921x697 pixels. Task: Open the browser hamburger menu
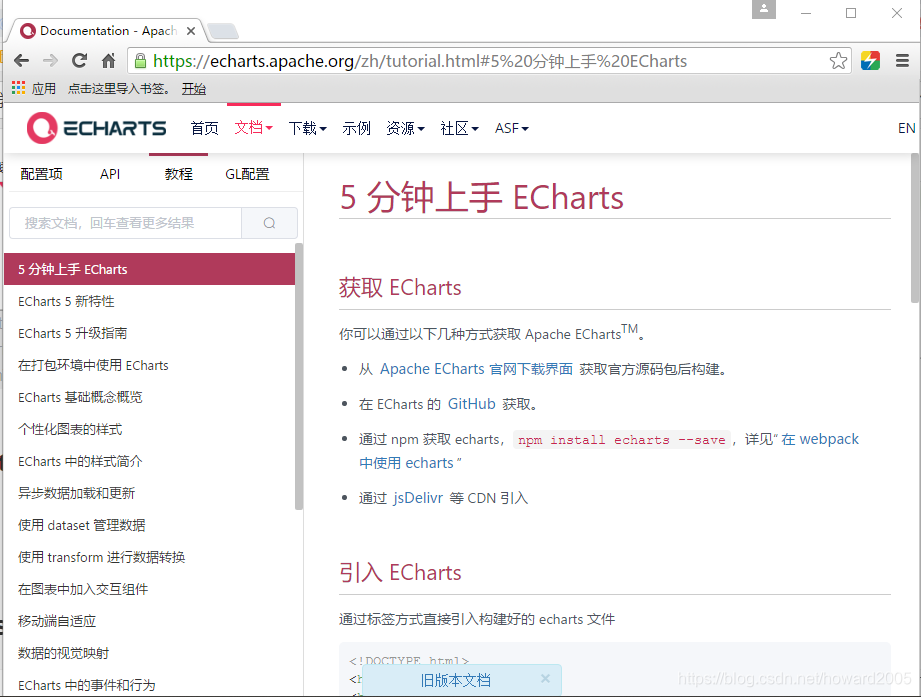[902, 60]
